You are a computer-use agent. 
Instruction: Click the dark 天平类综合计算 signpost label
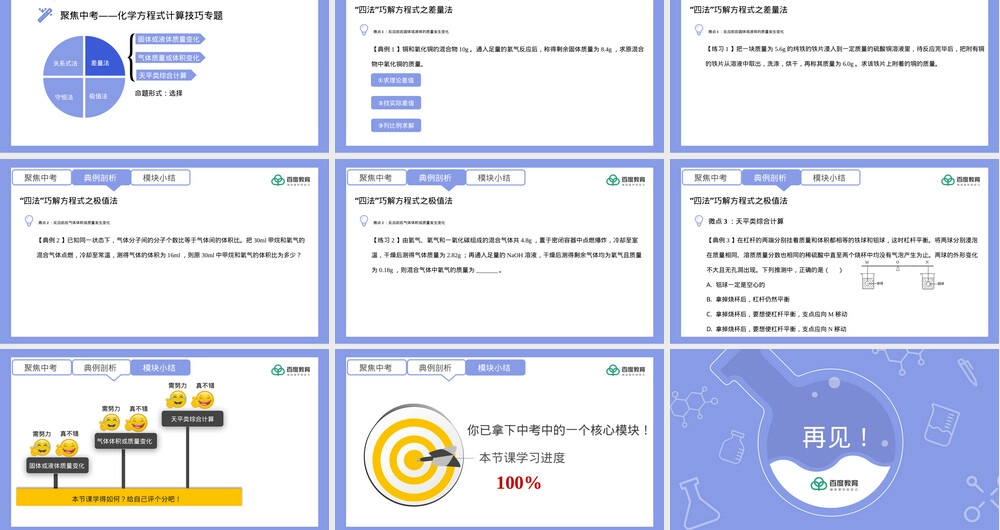[x=192, y=419]
